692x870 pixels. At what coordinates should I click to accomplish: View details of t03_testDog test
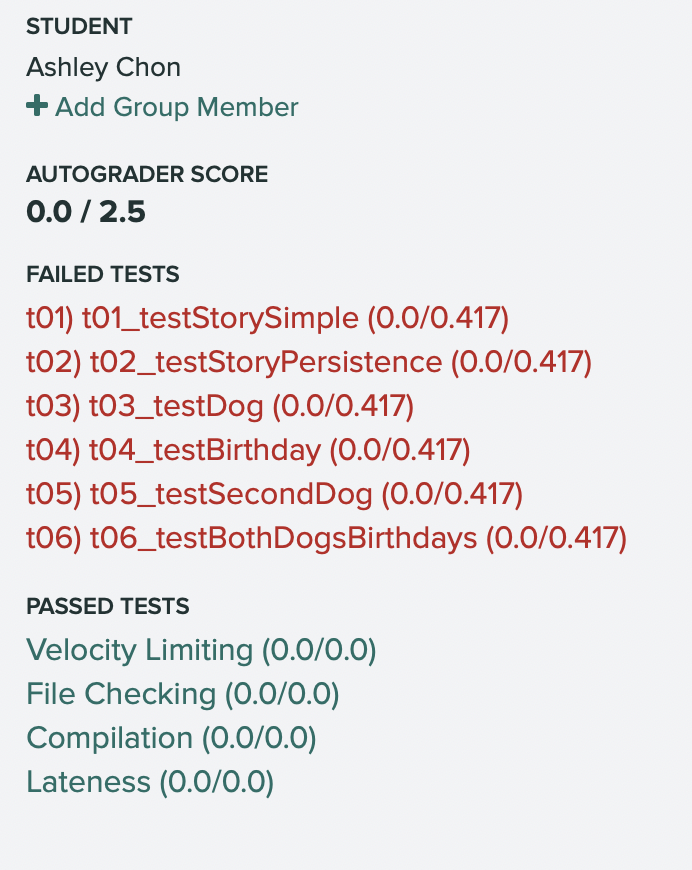[219, 406]
